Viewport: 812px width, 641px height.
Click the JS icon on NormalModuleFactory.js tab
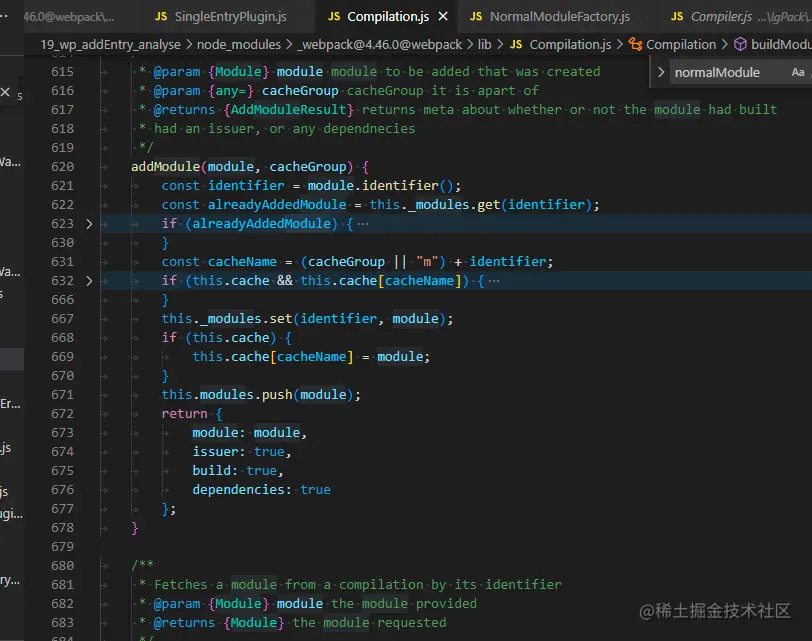coord(476,17)
